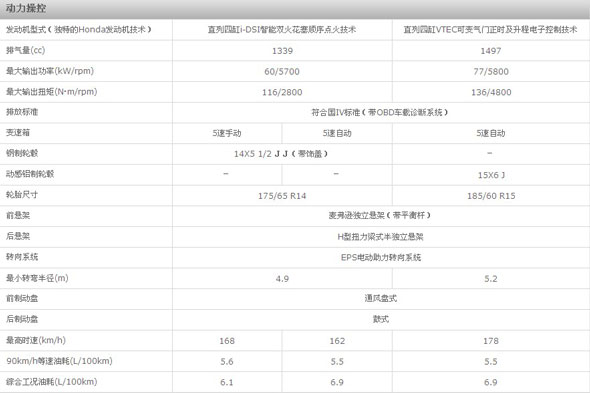590x393 pixels.
Task: Click the H型扭力梁式半独立悬架 cell
Action: click(x=380, y=237)
